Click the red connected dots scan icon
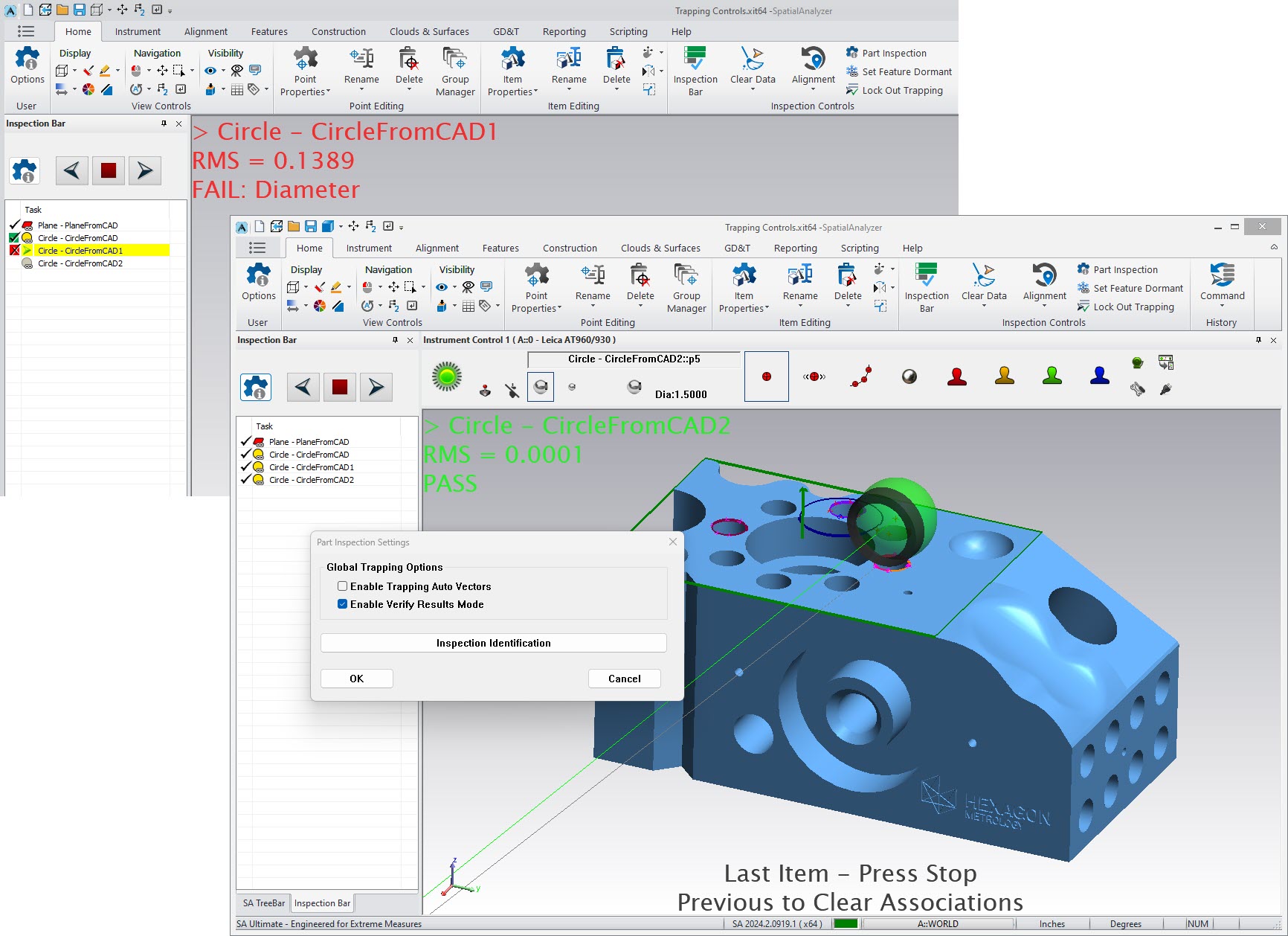Screen dimensions: 1288x936 pyautogui.click(x=862, y=376)
